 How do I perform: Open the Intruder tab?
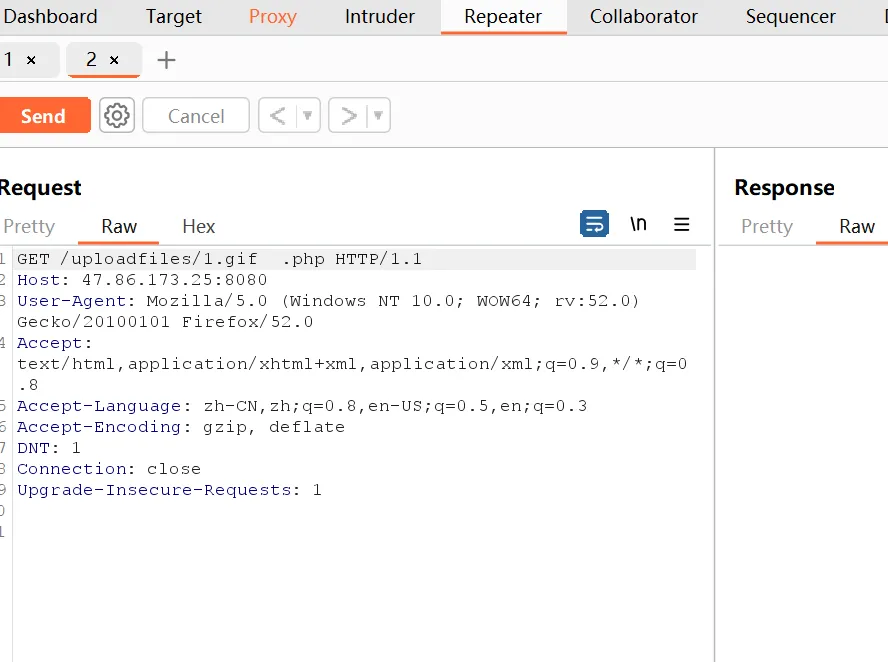380,17
